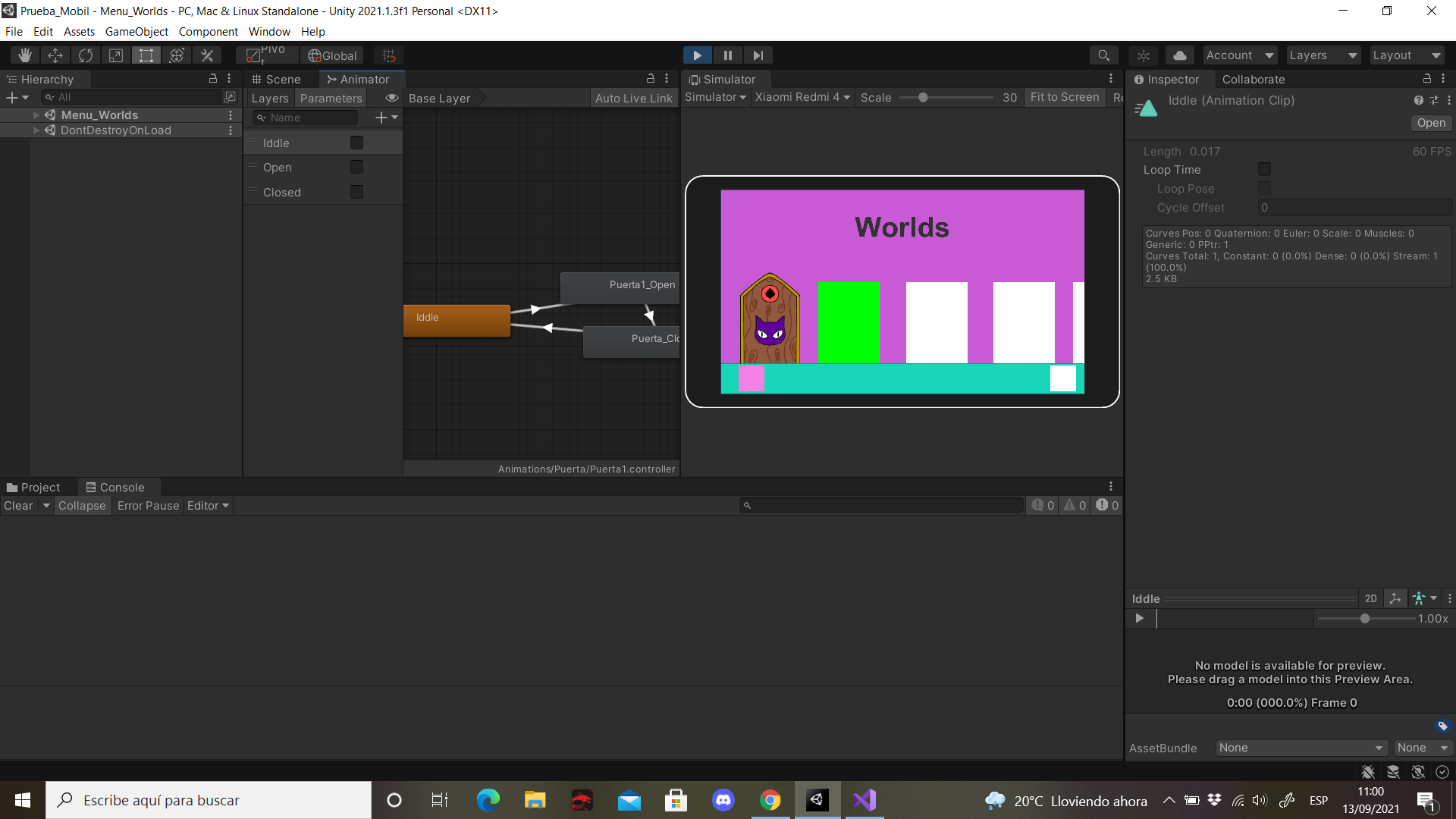1456x819 pixels.
Task: Open the cloud services icon
Action: [x=1180, y=55]
